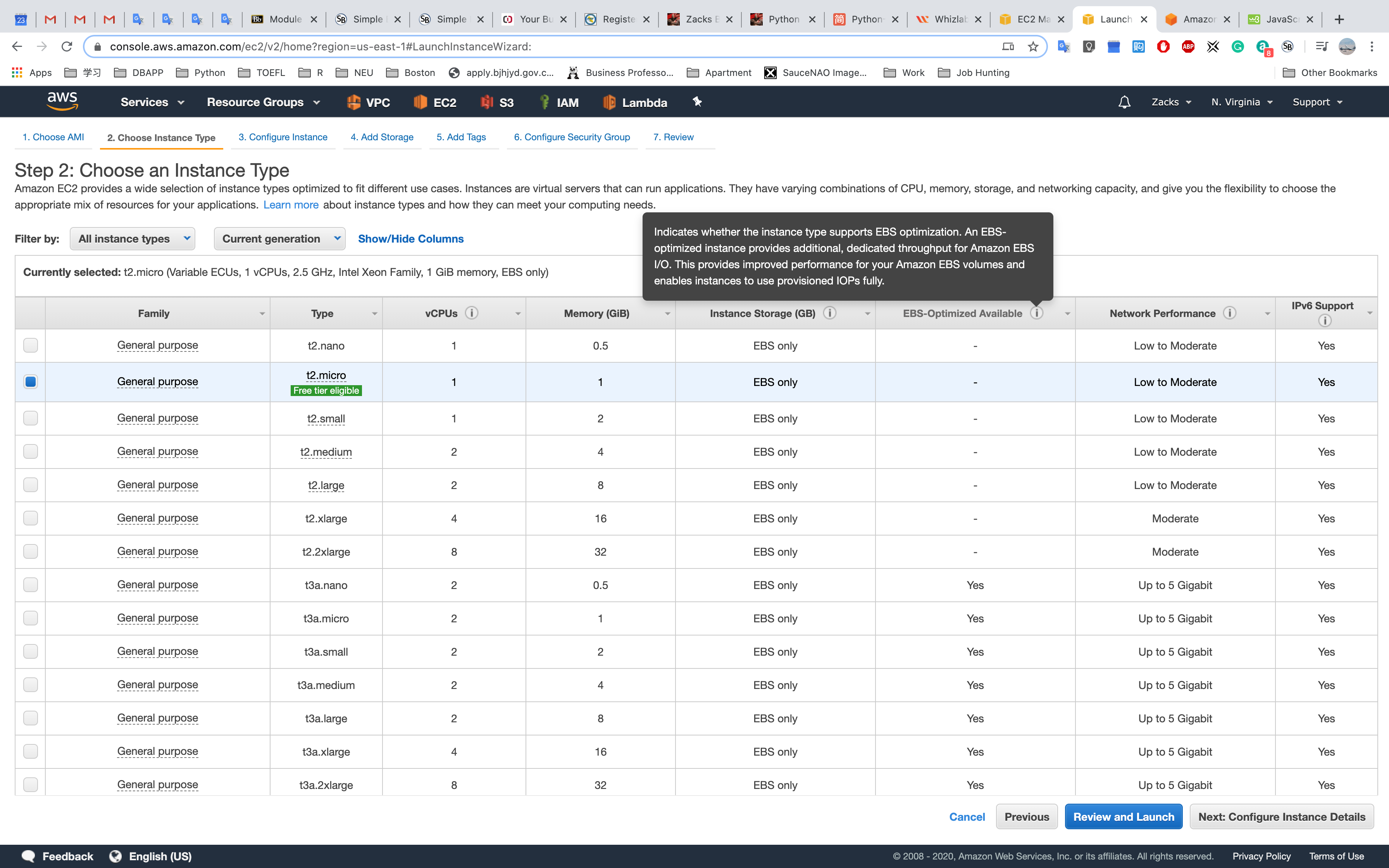Open the 6. Configure Security Group step

[x=572, y=137]
